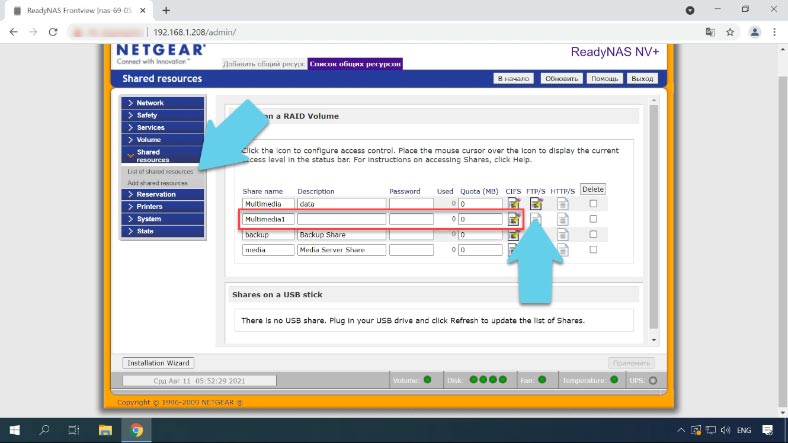788x443 pixels.
Task: Collapse the Shared resources menu section
Action: [x=163, y=155]
